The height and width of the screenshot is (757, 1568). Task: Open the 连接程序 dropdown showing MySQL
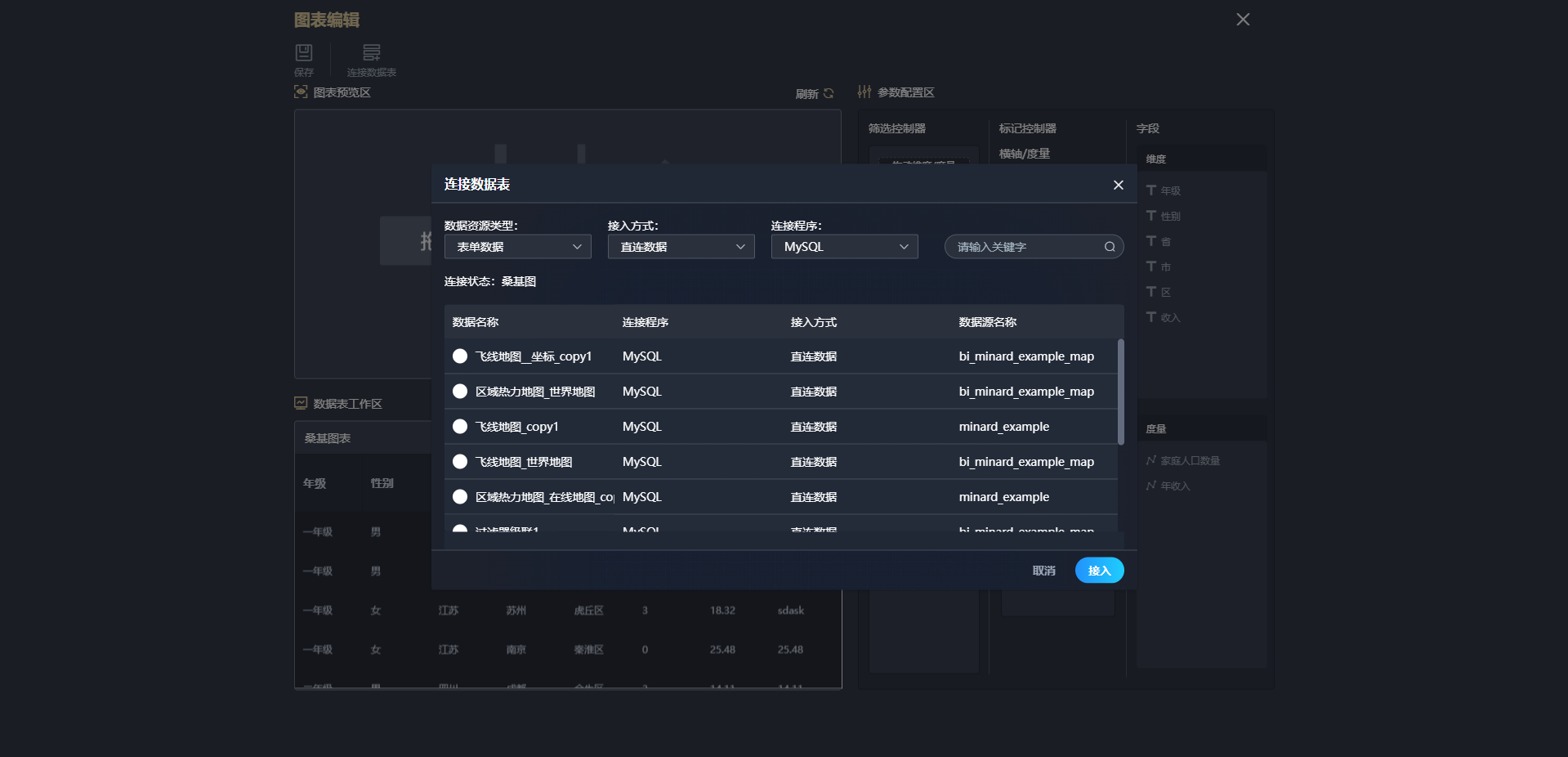tap(845, 247)
